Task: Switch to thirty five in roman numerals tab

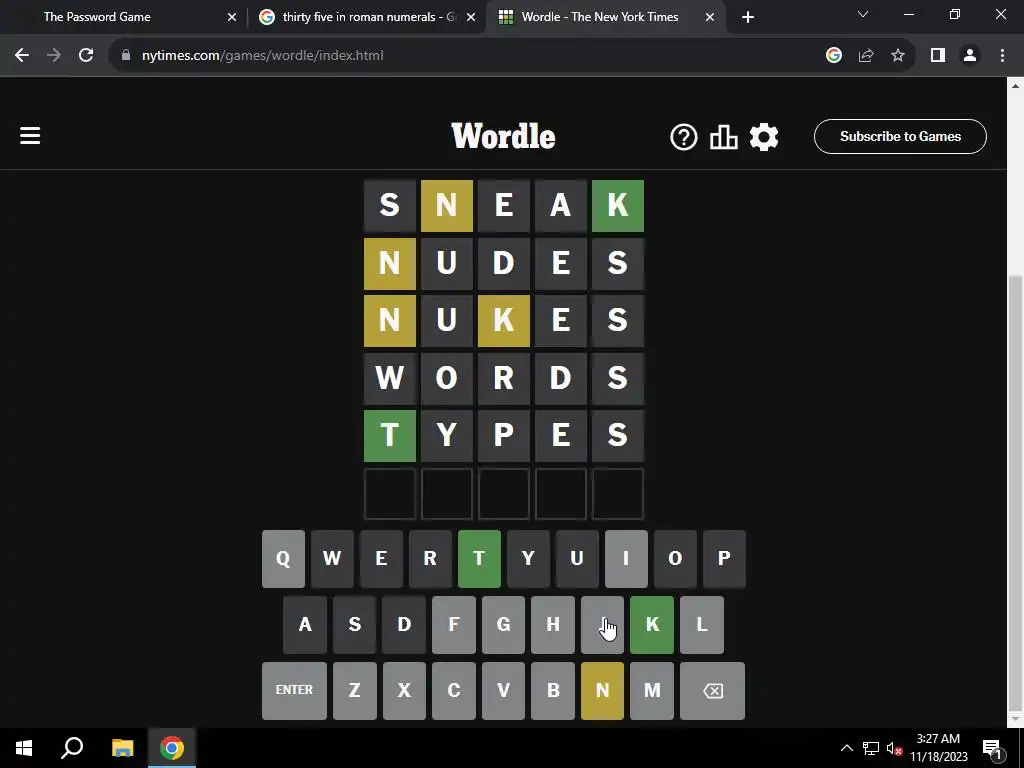Action: [x=366, y=17]
